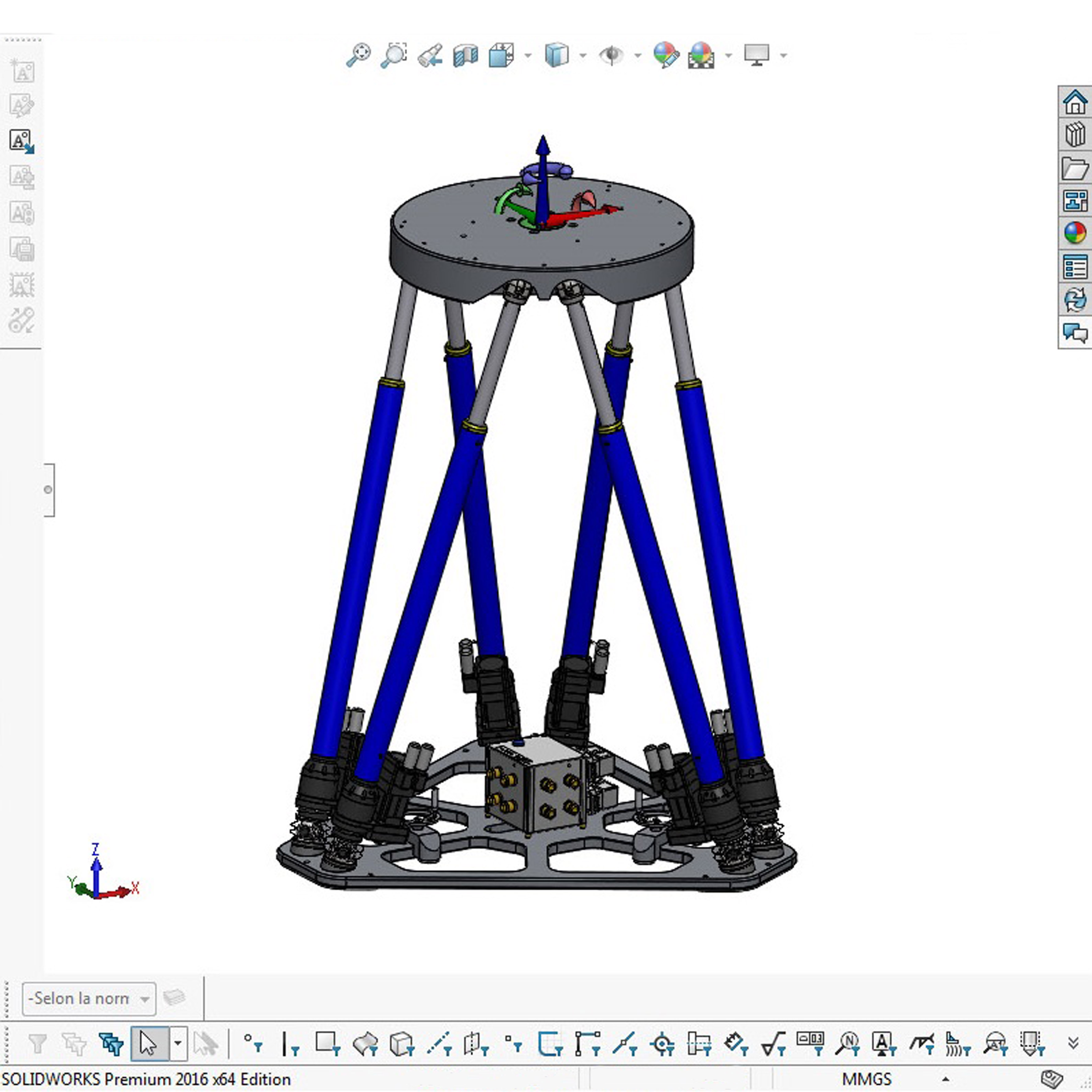Toggle the Filter Dimensions ruler icon
Screen dimensions: 1092x1092
click(x=736, y=1043)
